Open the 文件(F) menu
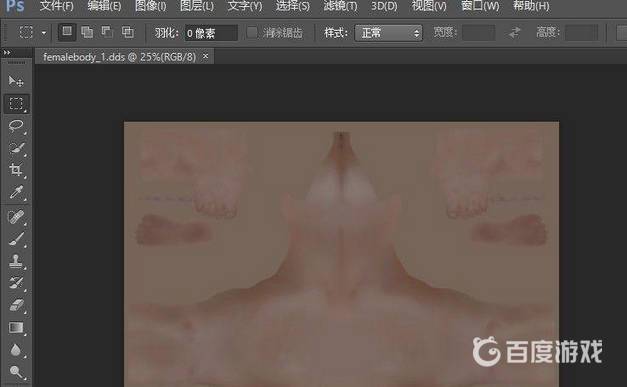Image resolution: width=627 pixels, height=387 pixels. pos(57,6)
